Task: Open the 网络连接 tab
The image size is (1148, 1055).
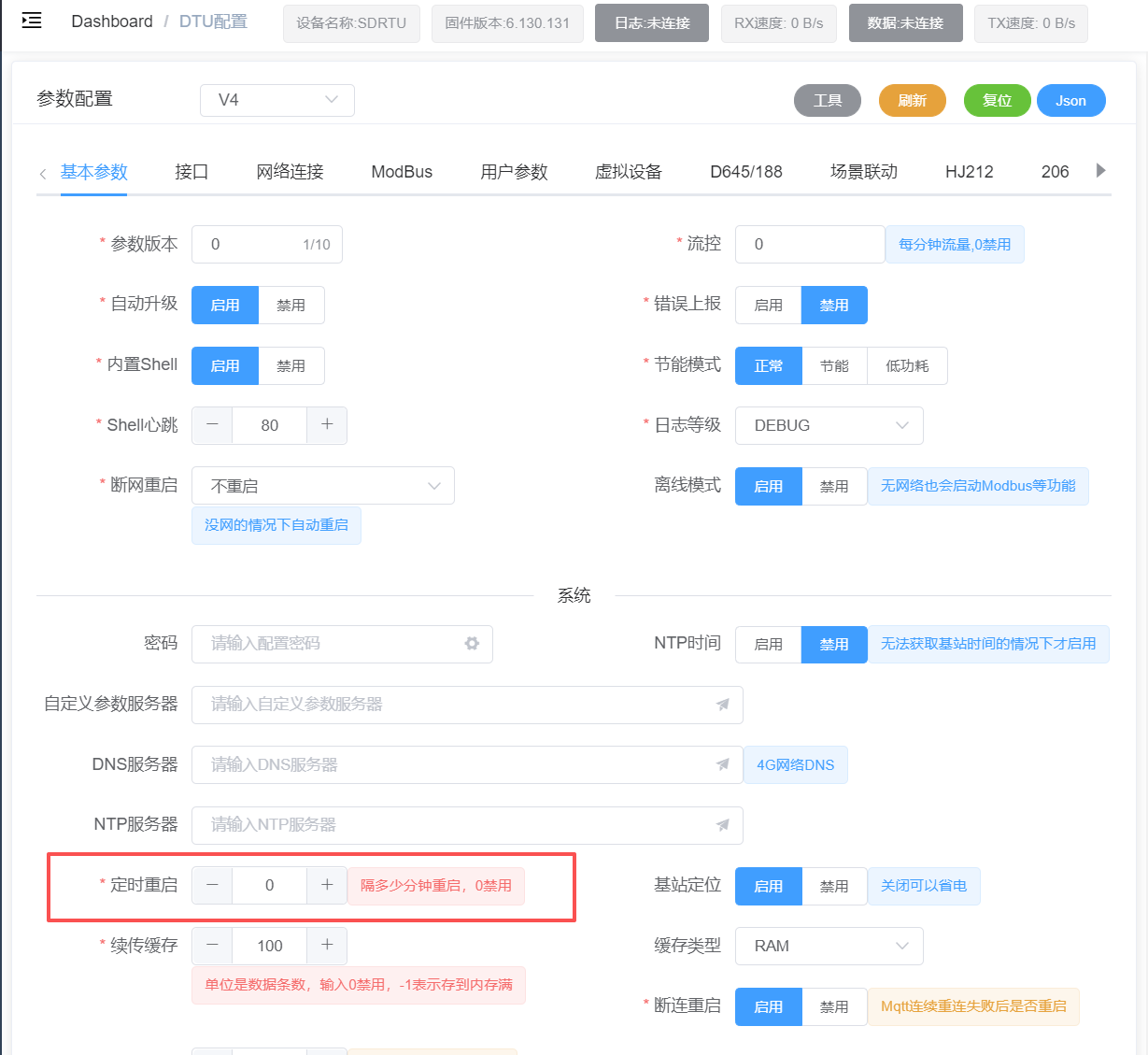Action: [290, 172]
